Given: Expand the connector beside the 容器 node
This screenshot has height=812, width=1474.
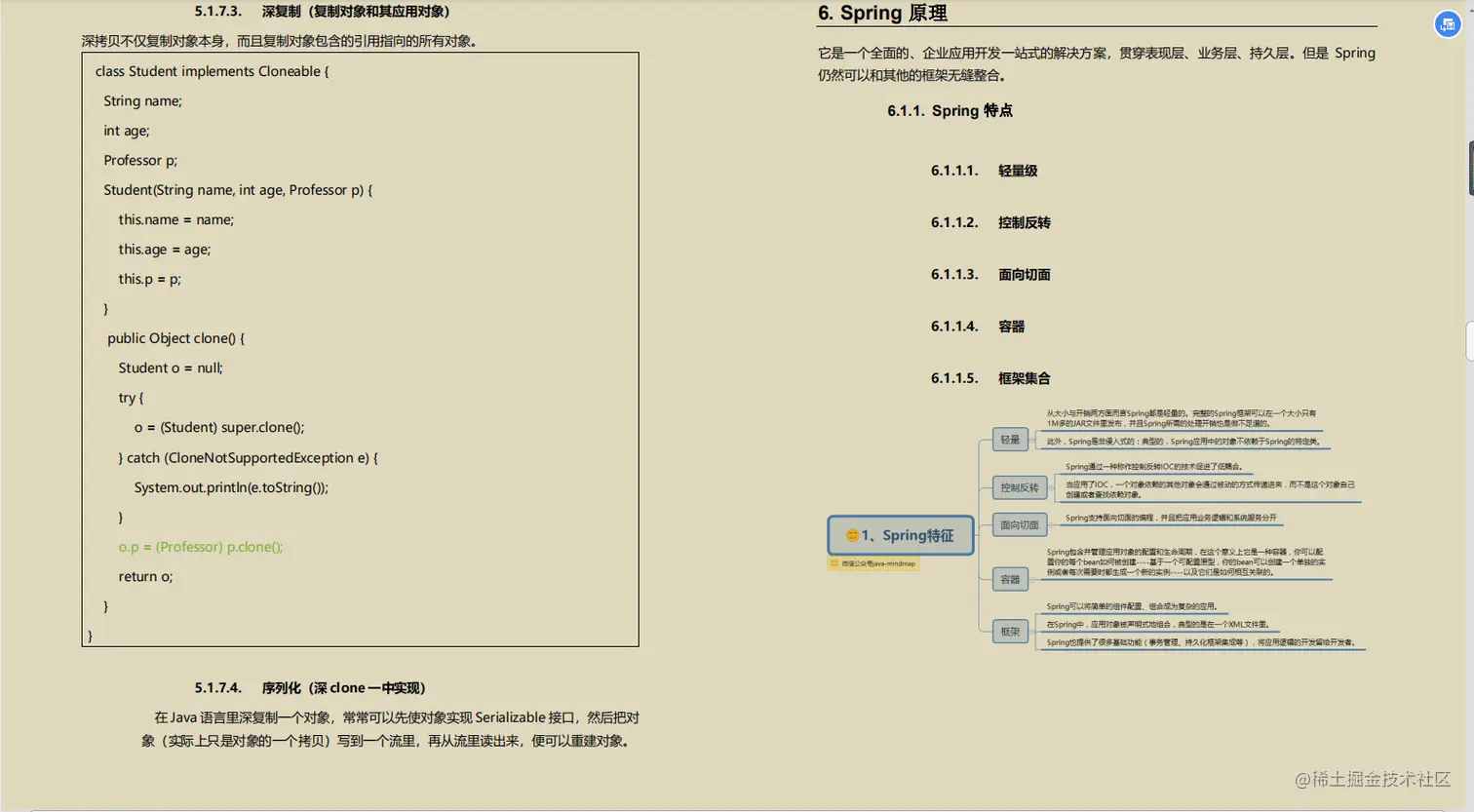Looking at the screenshot, I should [x=1031, y=580].
